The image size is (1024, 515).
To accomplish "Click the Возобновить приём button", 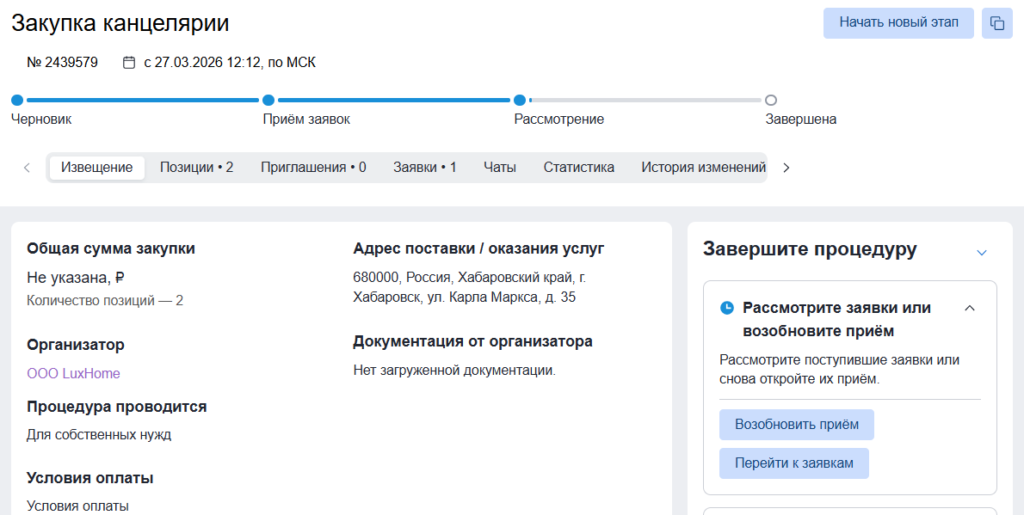I will point(797,425).
